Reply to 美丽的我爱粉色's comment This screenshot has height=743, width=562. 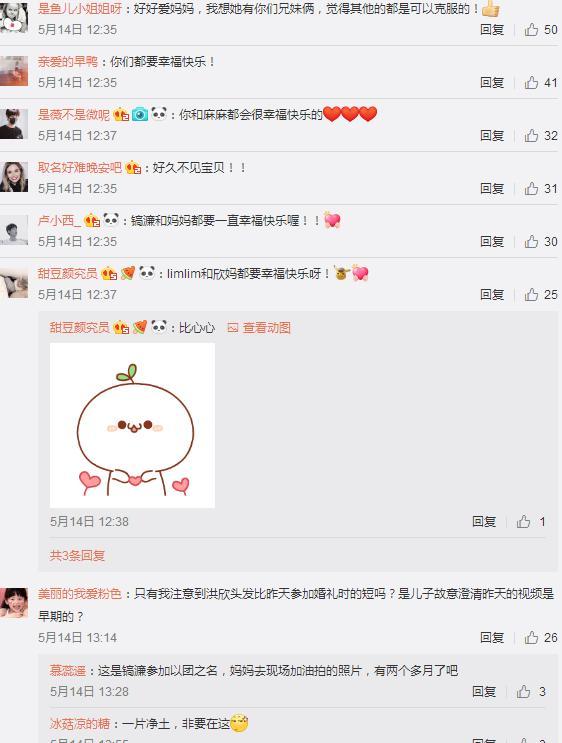(x=492, y=638)
